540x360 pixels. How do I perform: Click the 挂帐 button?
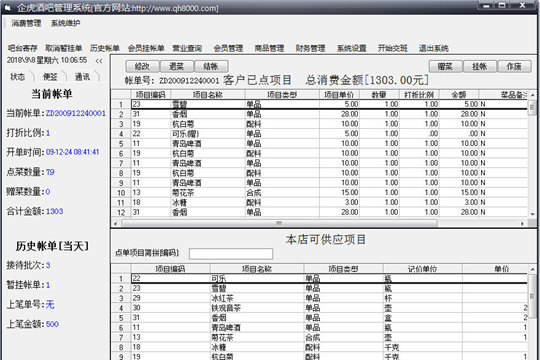(480, 66)
